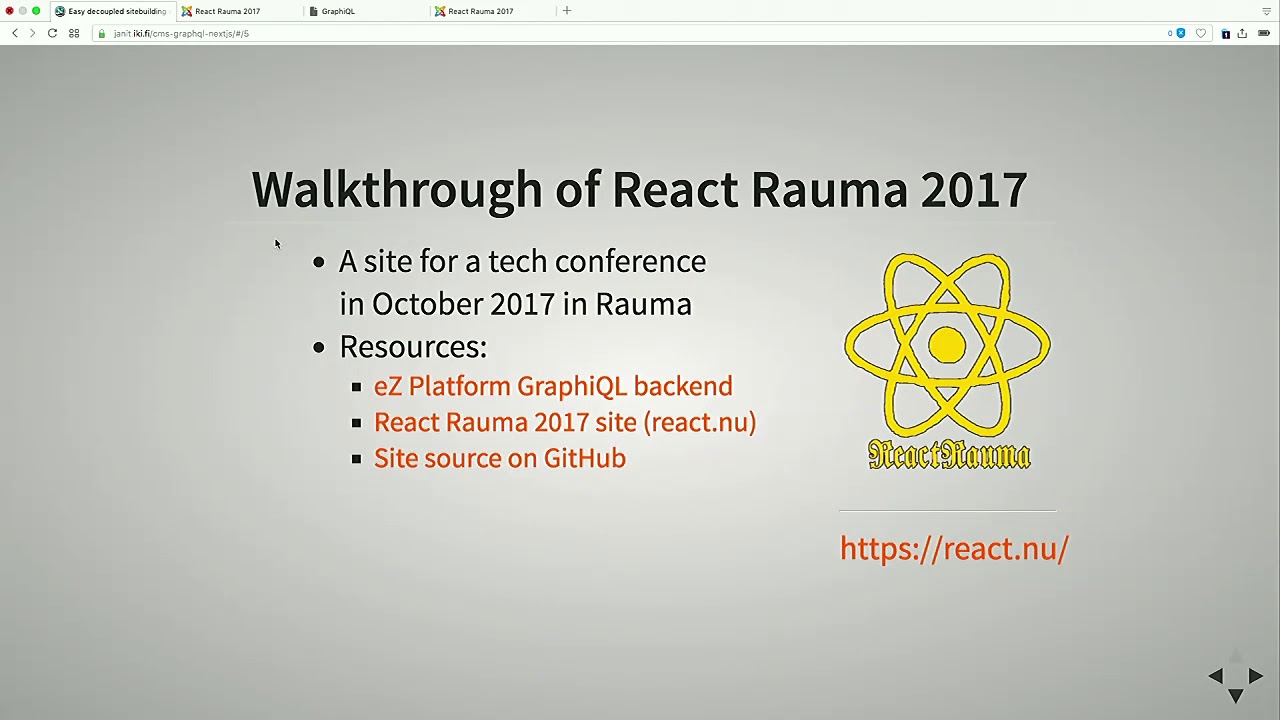Open the React Rauma 2017 site (react.nu) link
1280x720 pixels.
pos(565,422)
